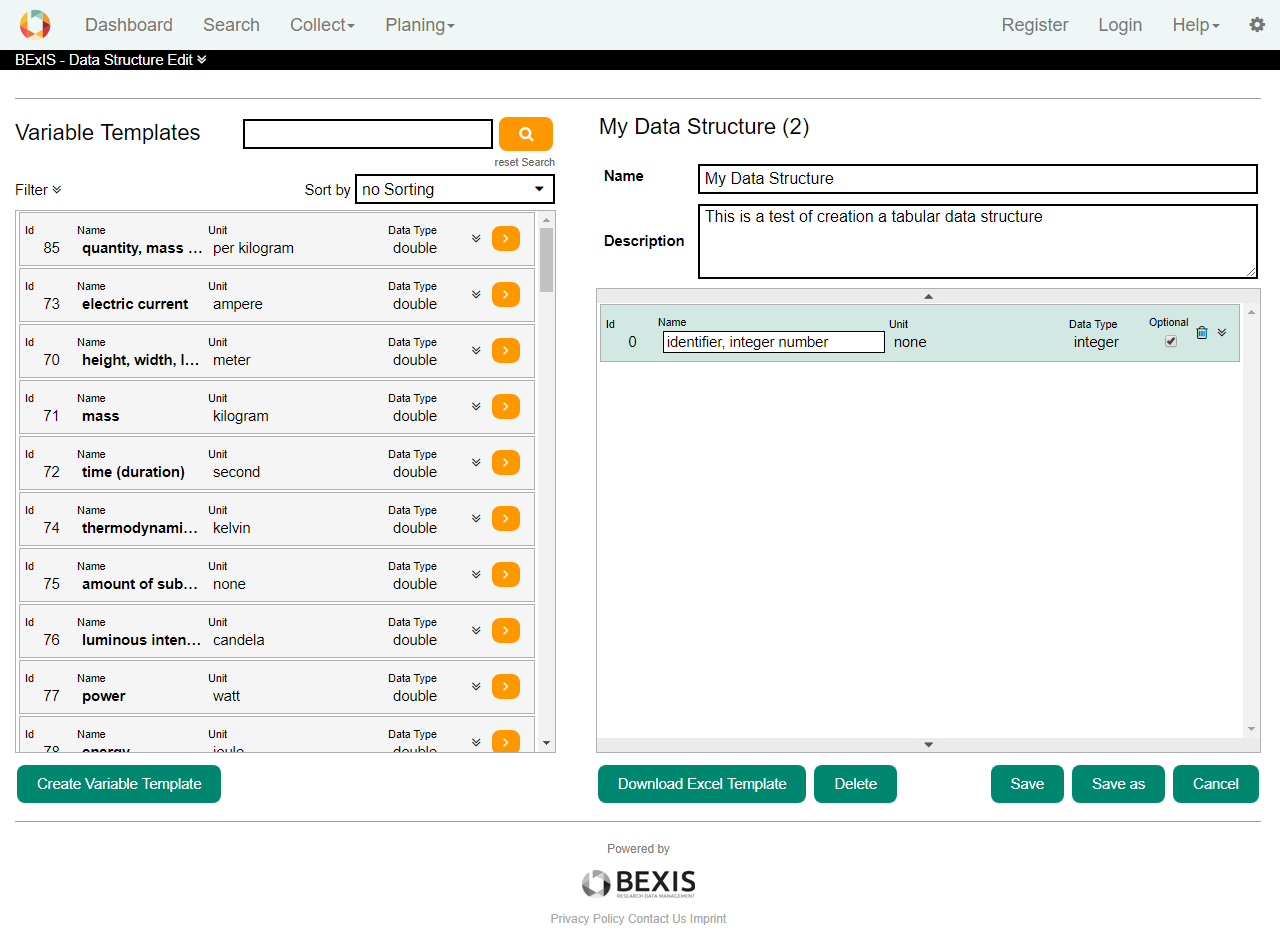Click the Register link
The image size is (1280, 934).
(x=1035, y=25)
